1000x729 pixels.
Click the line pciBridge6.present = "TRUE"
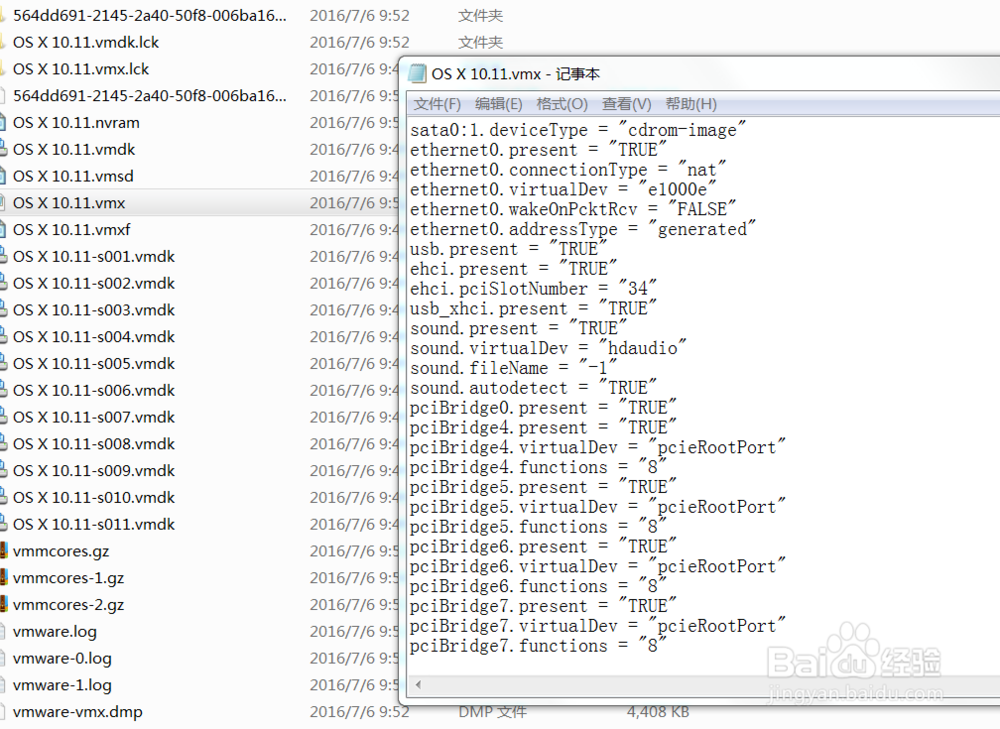(x=543, y=547)
